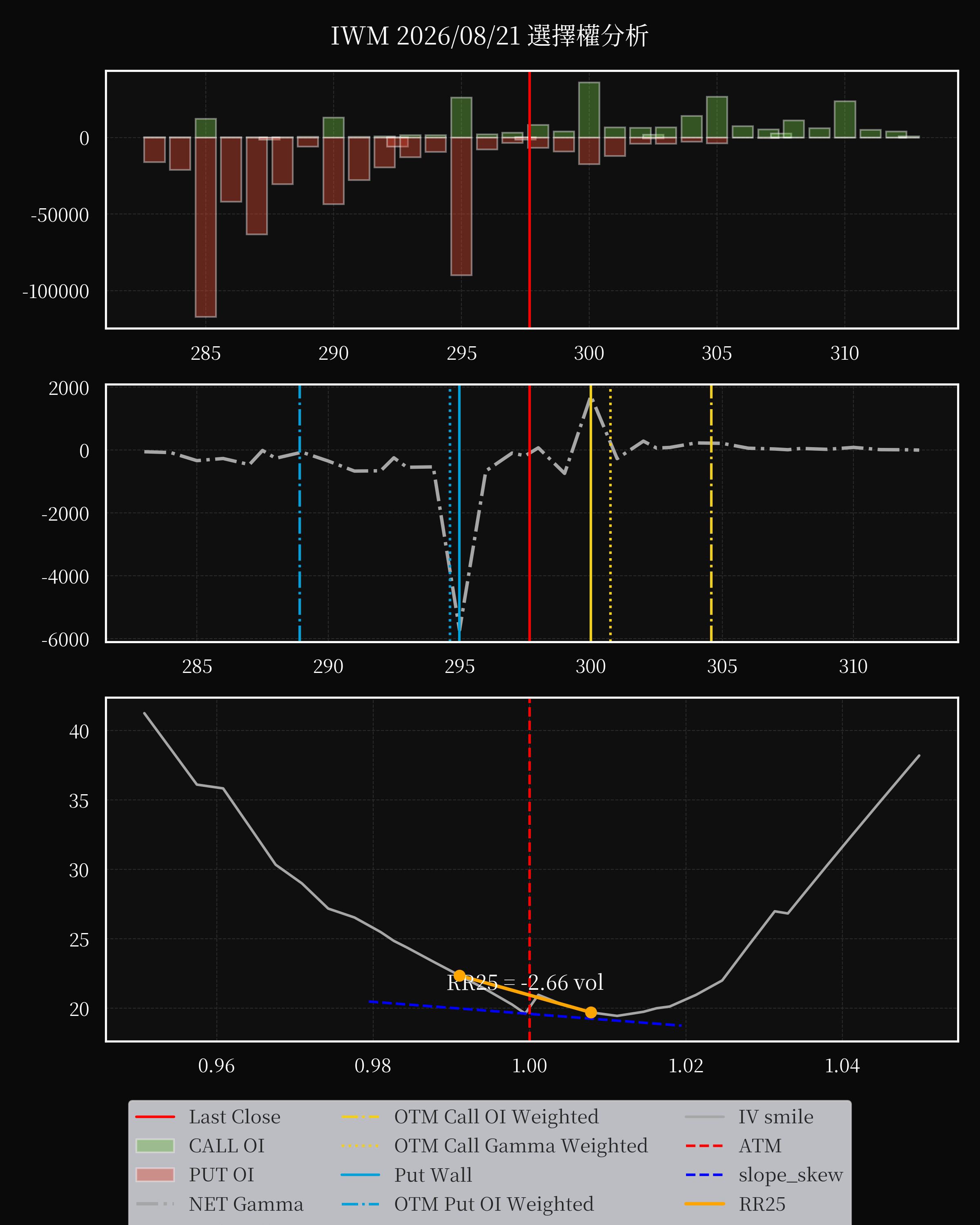980x1225 pixels.
Task: Click the CALL OI green legend swatch
Action: coord(155,1145)
